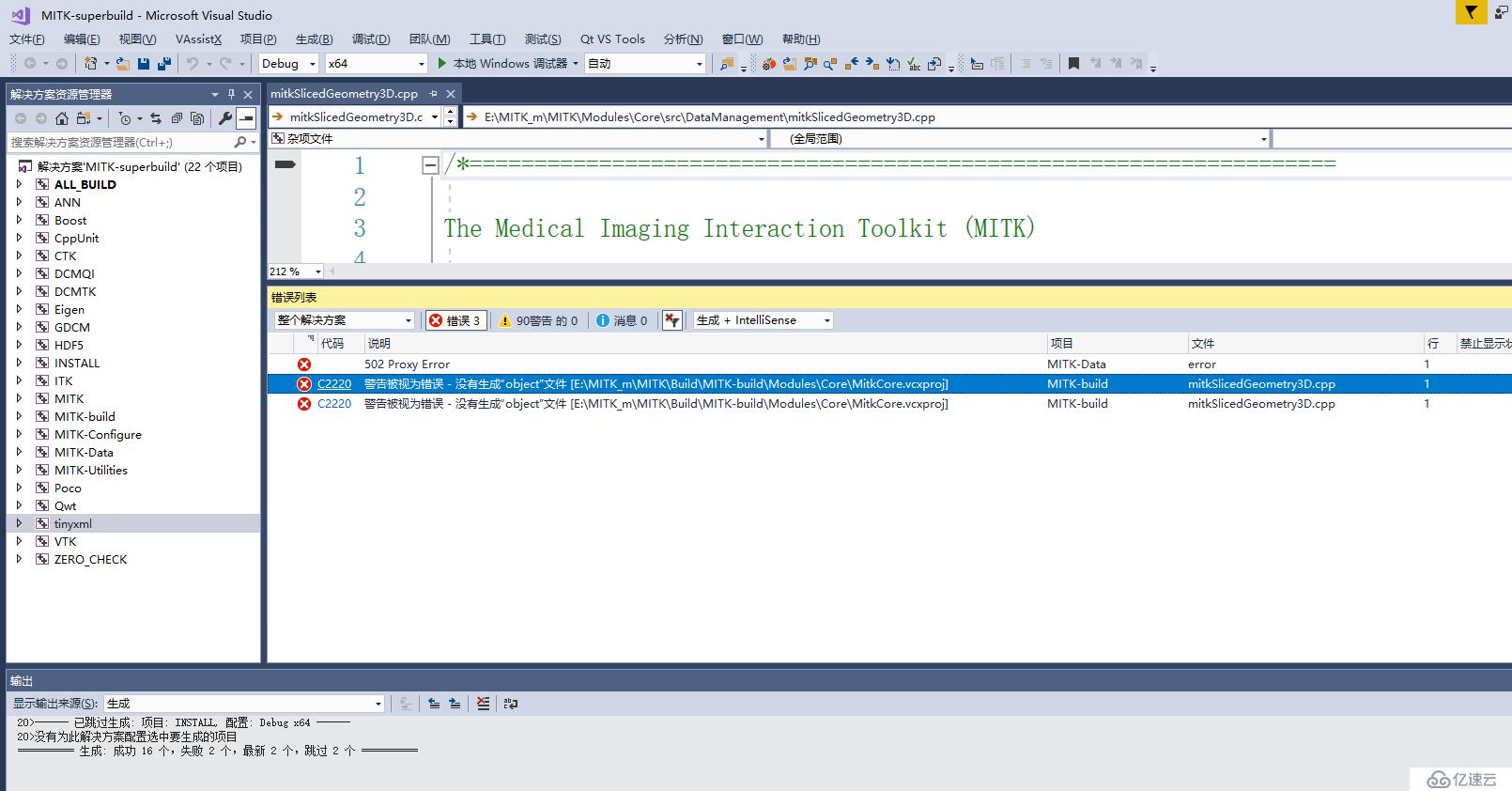Expand the VTK project node
1512x791 pixels.
[19, 541]
